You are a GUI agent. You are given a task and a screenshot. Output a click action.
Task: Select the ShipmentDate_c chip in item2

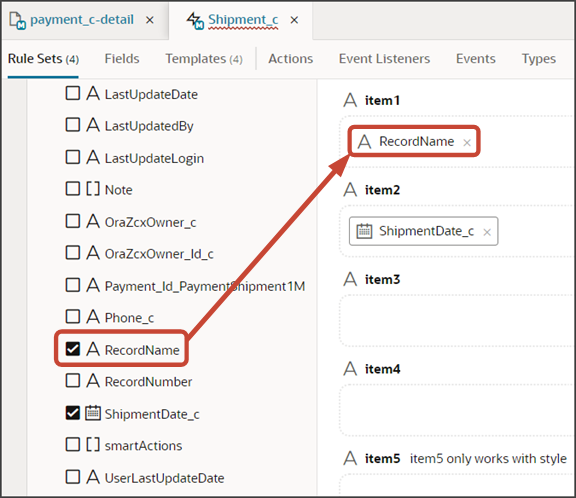[424, 231]
